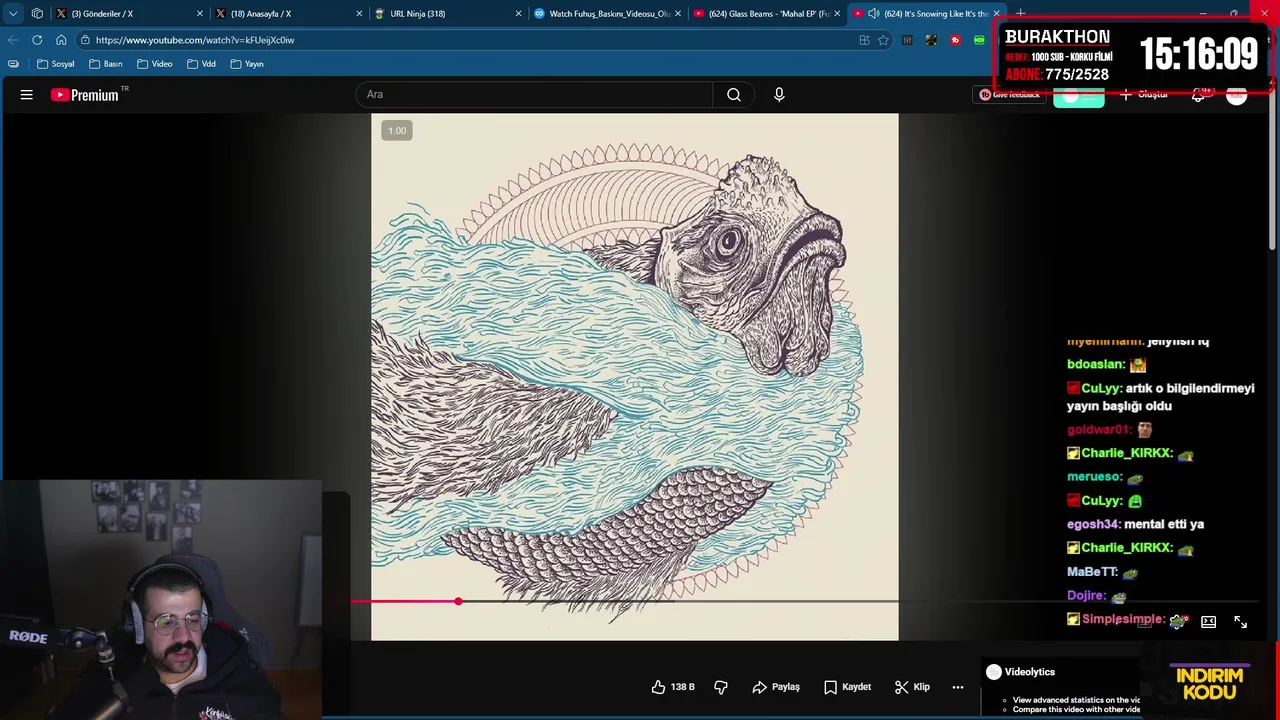The height and width of the screenshot is (720, 1280).
Task: Open the YouTube hamburger guide menu
Action: point(27,95)
